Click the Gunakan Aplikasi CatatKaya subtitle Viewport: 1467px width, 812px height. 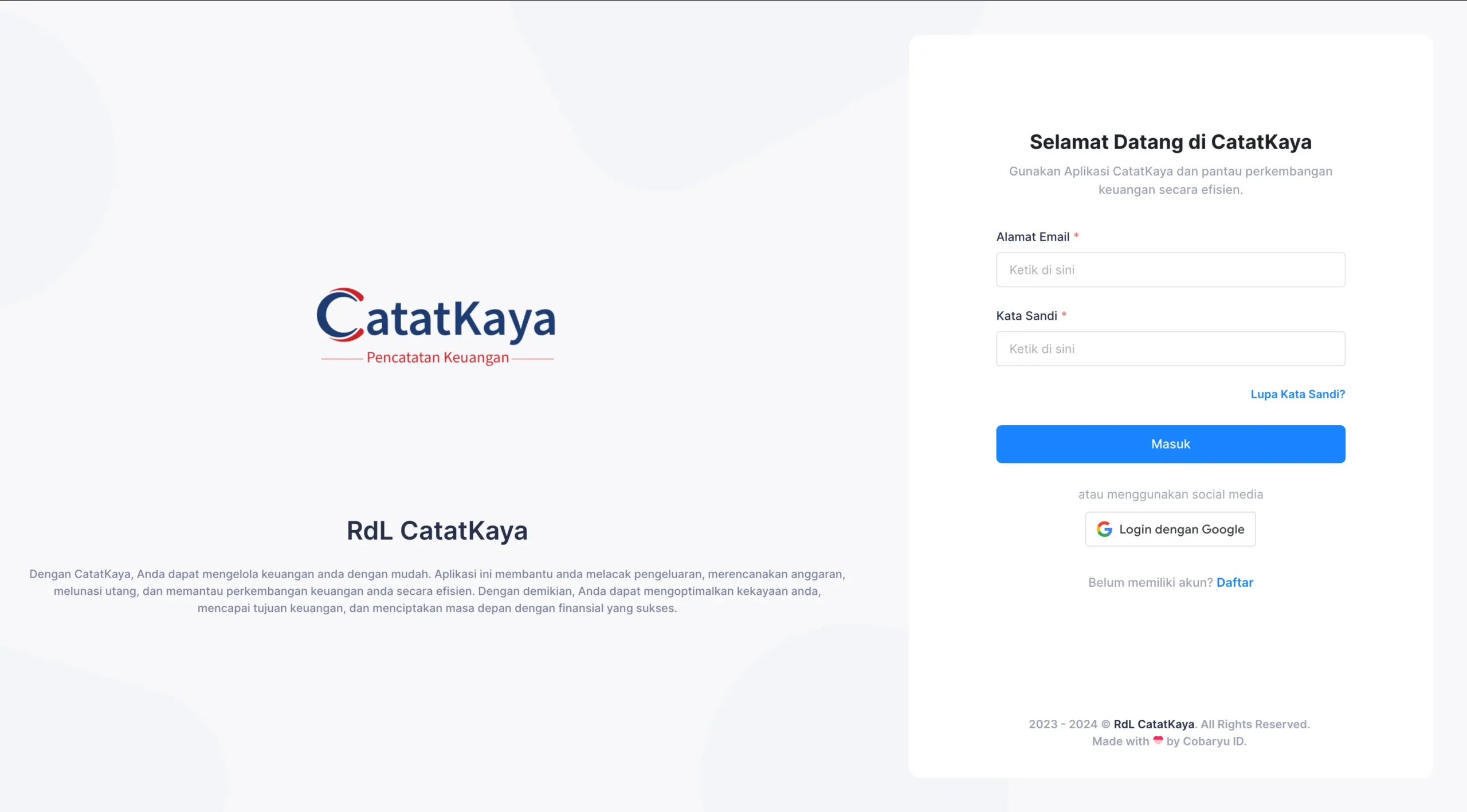pos(1170,180)
